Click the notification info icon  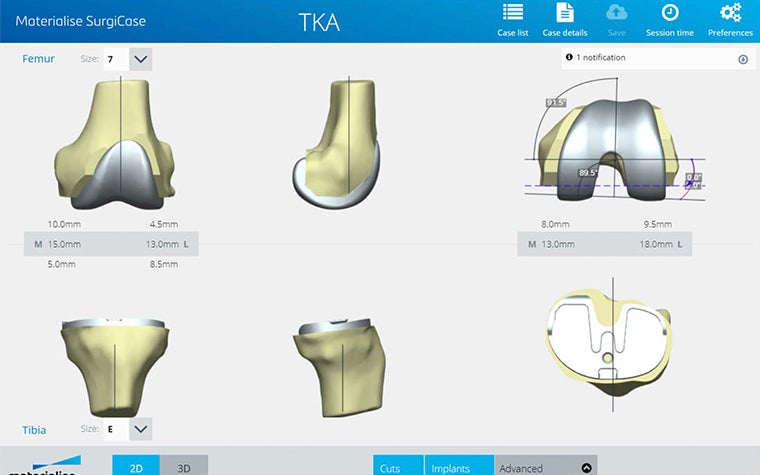(x=569, y=57)
